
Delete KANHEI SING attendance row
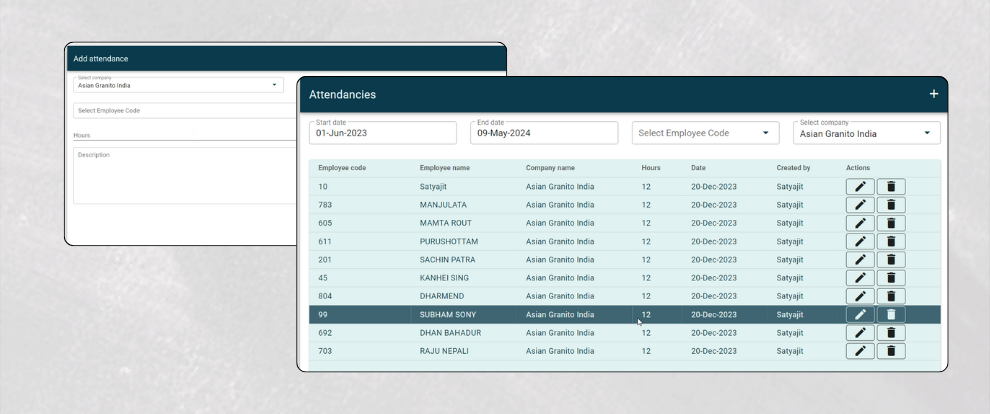[x=890, y=278]
